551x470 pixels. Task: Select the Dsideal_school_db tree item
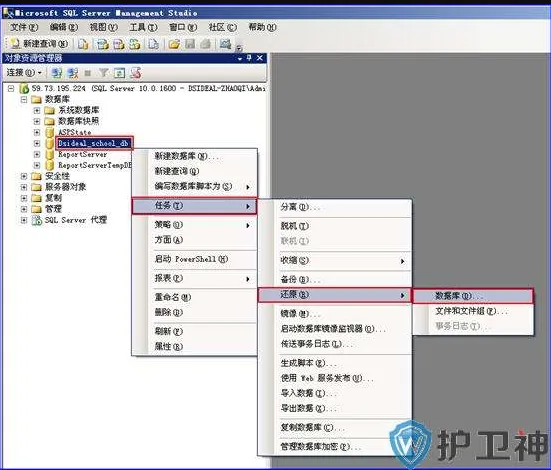pos(94,143)
